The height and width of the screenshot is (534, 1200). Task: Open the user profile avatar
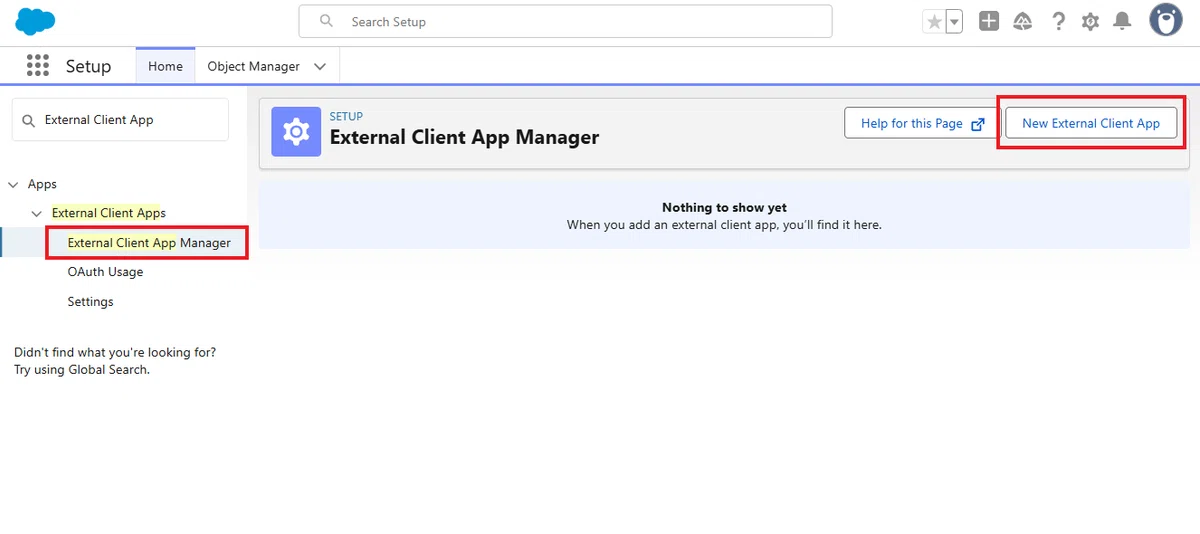point(1166,20)
